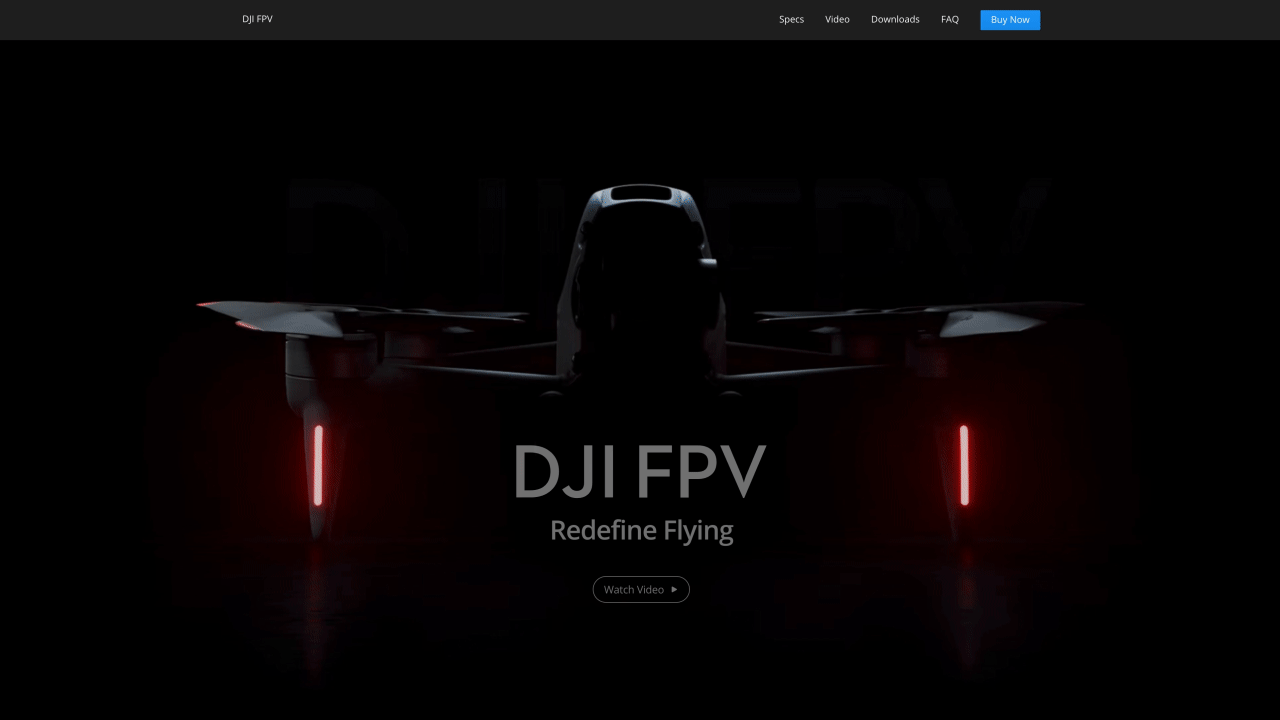This screenshot has width=1280, height=720.
Task: Go to the Video nav link
Action: (837, 19)
